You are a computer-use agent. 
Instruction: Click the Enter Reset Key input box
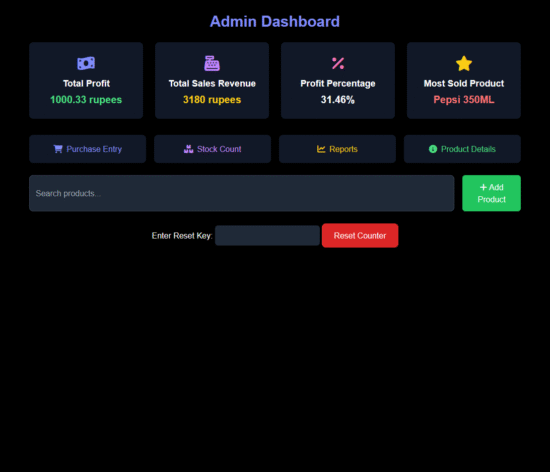pos(267,236)
